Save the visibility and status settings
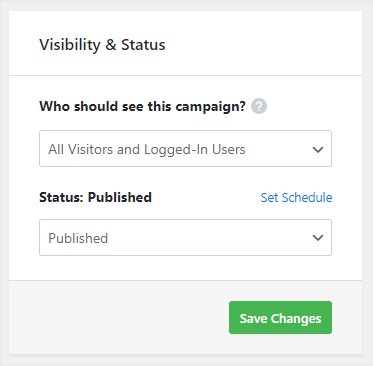 pyautogui.click(x=280, y=318)
